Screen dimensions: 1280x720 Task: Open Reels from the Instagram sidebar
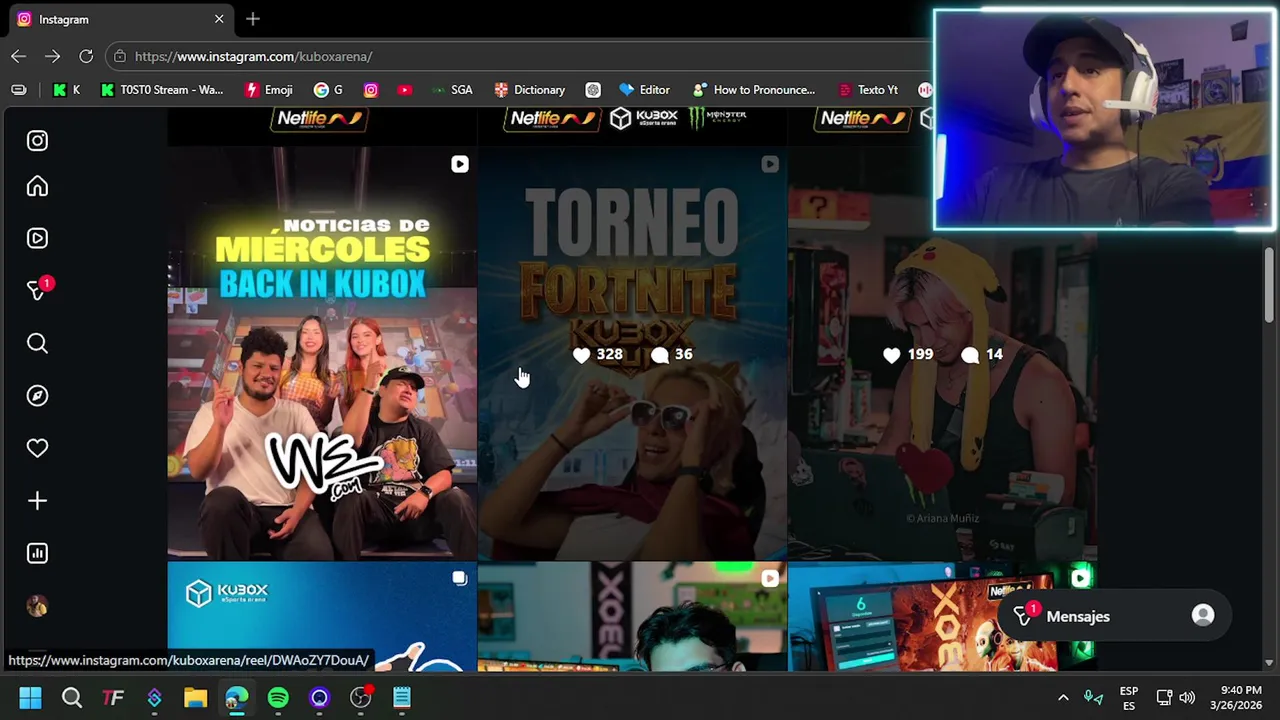tap(37, 238)
